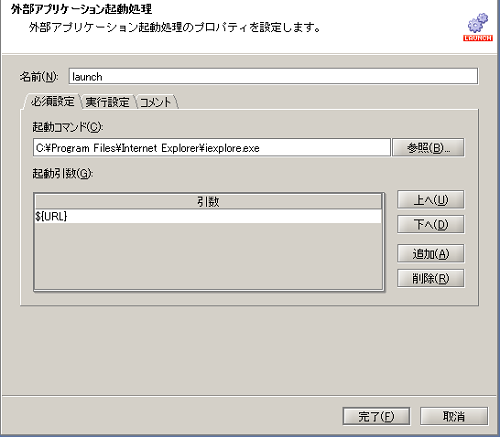500x437 pixels.
Task: Click the LAUNCH gear icon in the header
Action: click(478, 27)
